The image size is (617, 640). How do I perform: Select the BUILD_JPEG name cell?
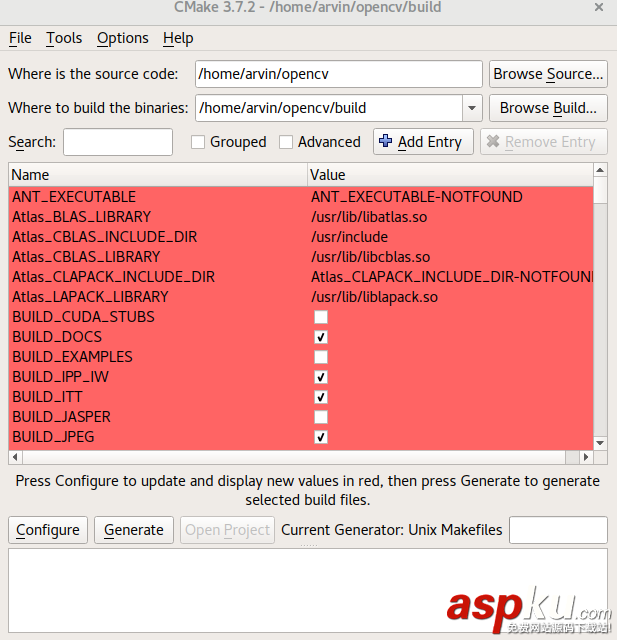pyautogui.click(x=158, y=437)
